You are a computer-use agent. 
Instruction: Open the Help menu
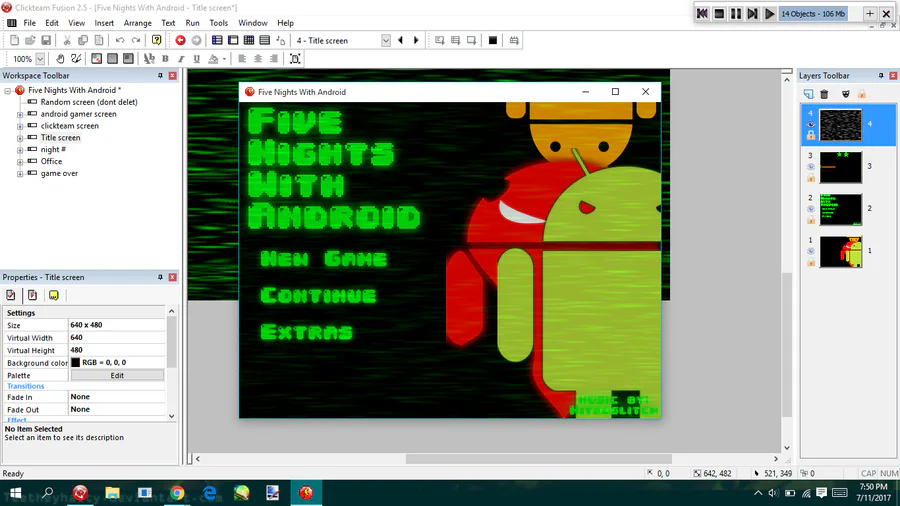coord(285,23)
